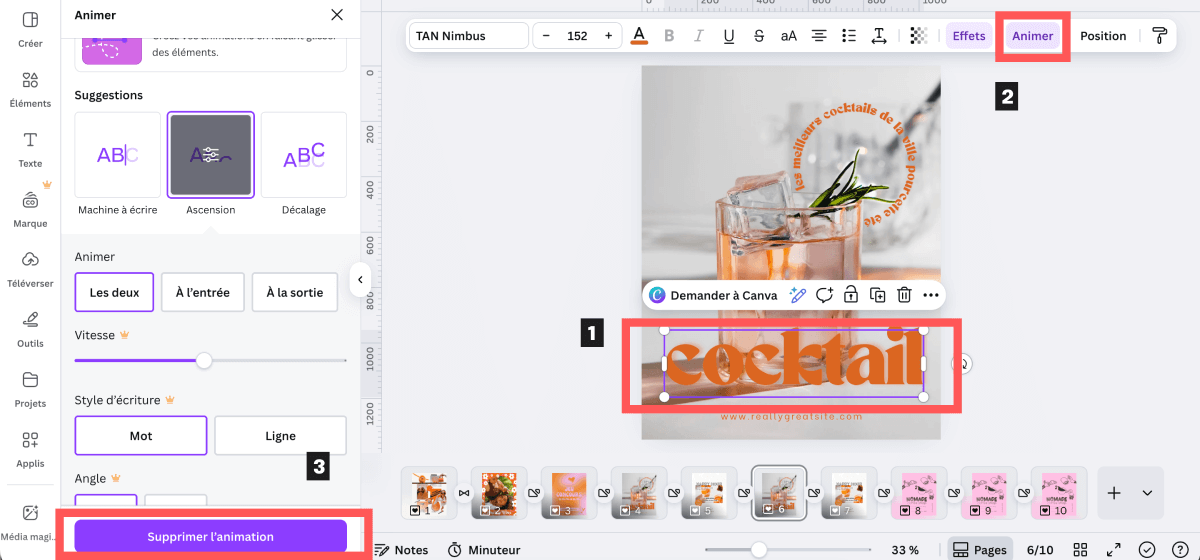Click Supprimer l'animation button
This screenshot has height=560, width=1200.
(210, 536)
